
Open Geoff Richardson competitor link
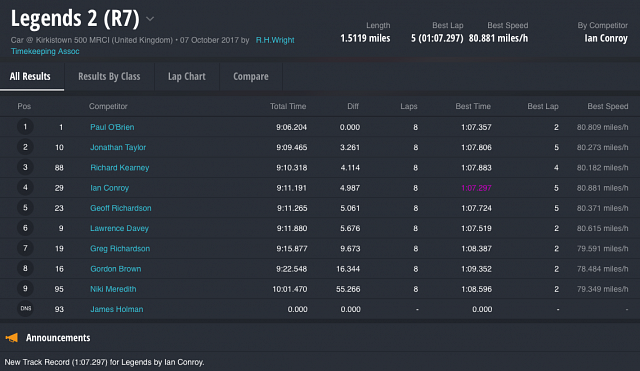(x=121, y=208)
